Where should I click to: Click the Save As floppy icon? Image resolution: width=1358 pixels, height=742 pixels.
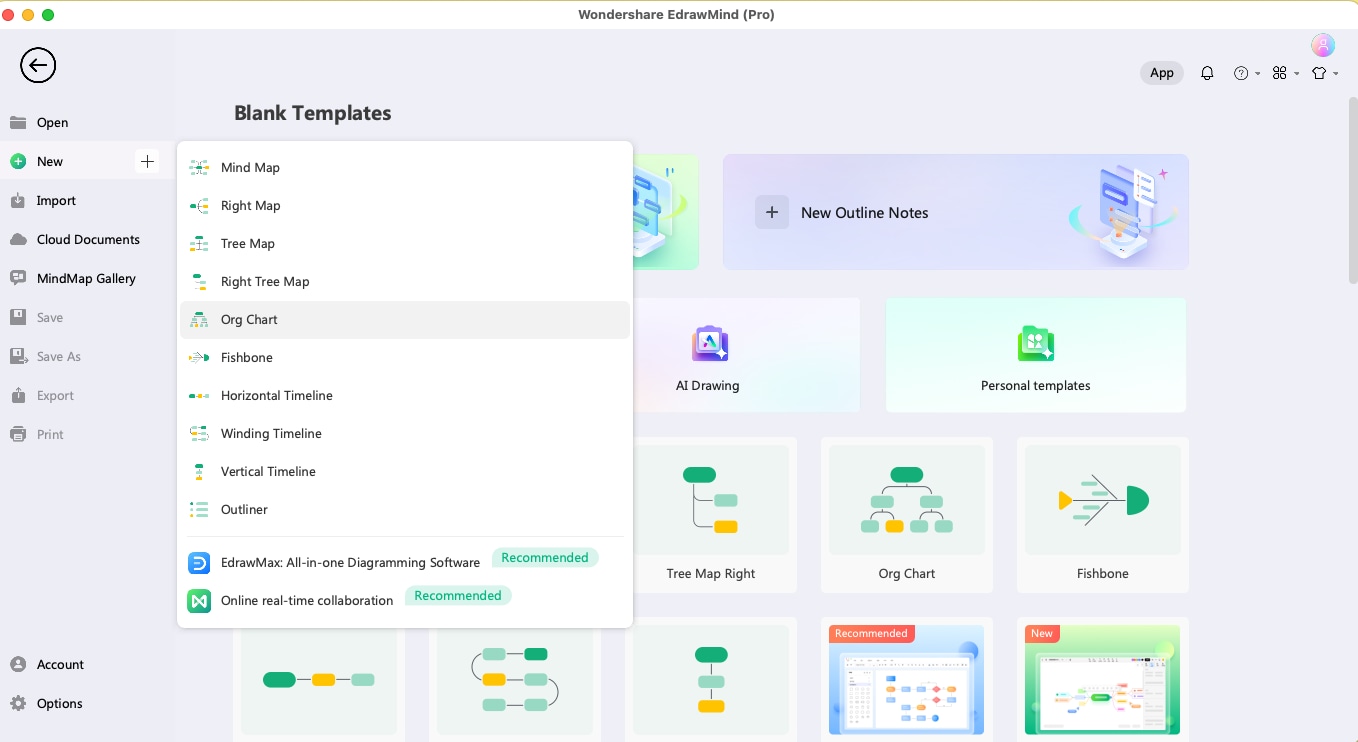pyautogui.click(x=18, y=356)
